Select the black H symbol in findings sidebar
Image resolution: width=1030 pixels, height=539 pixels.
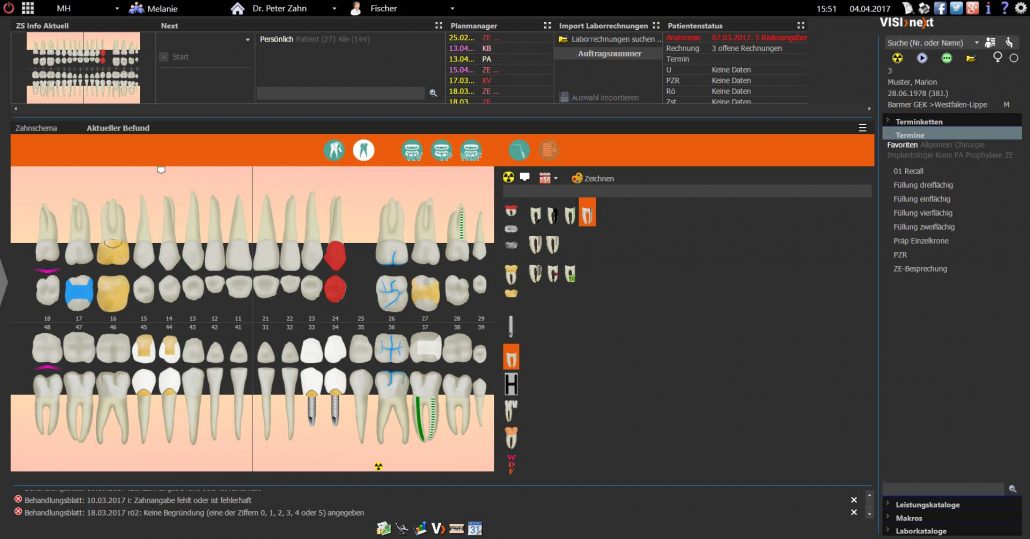click(x=511, y=383)
